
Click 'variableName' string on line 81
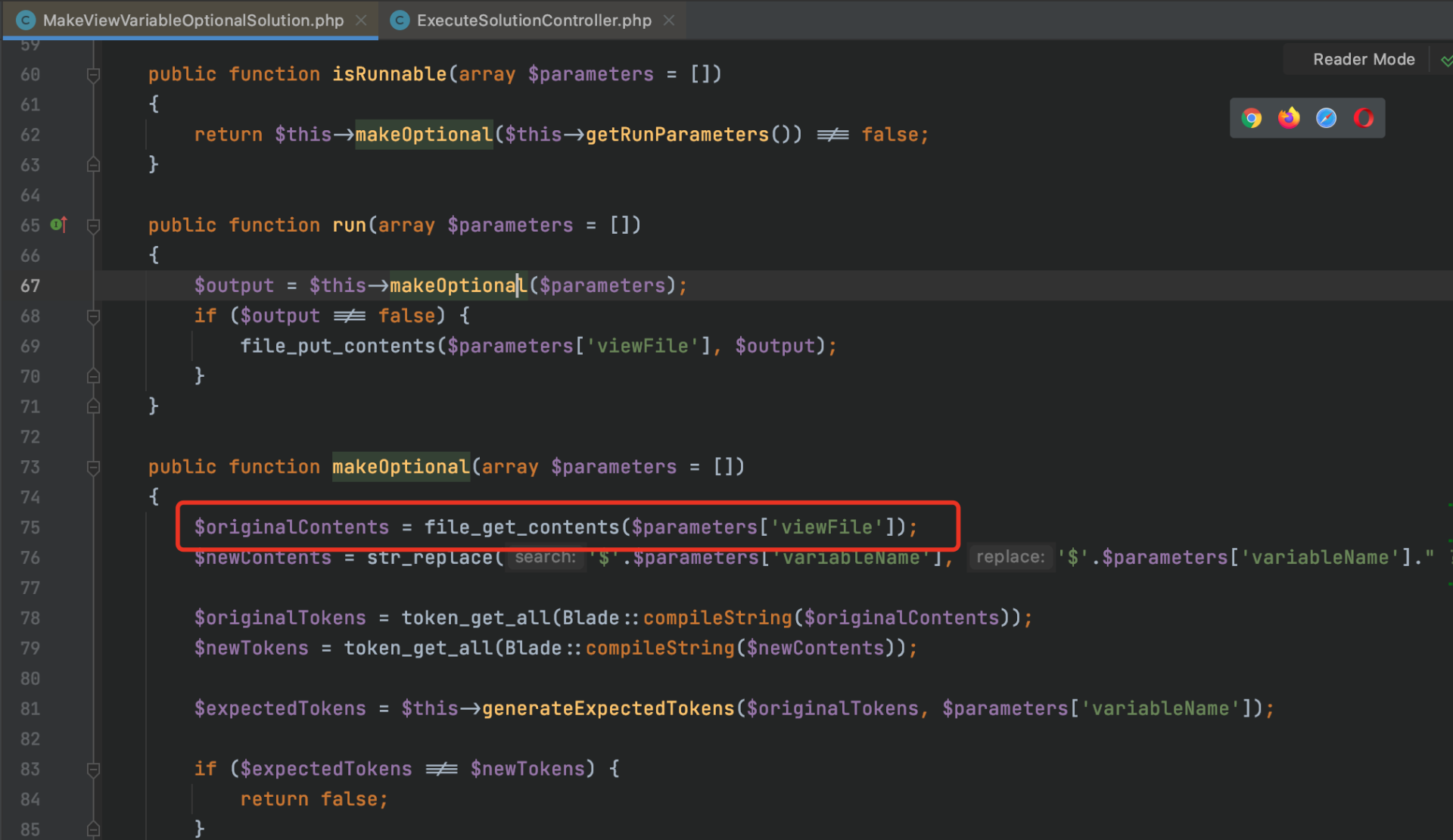point(1161,709)
